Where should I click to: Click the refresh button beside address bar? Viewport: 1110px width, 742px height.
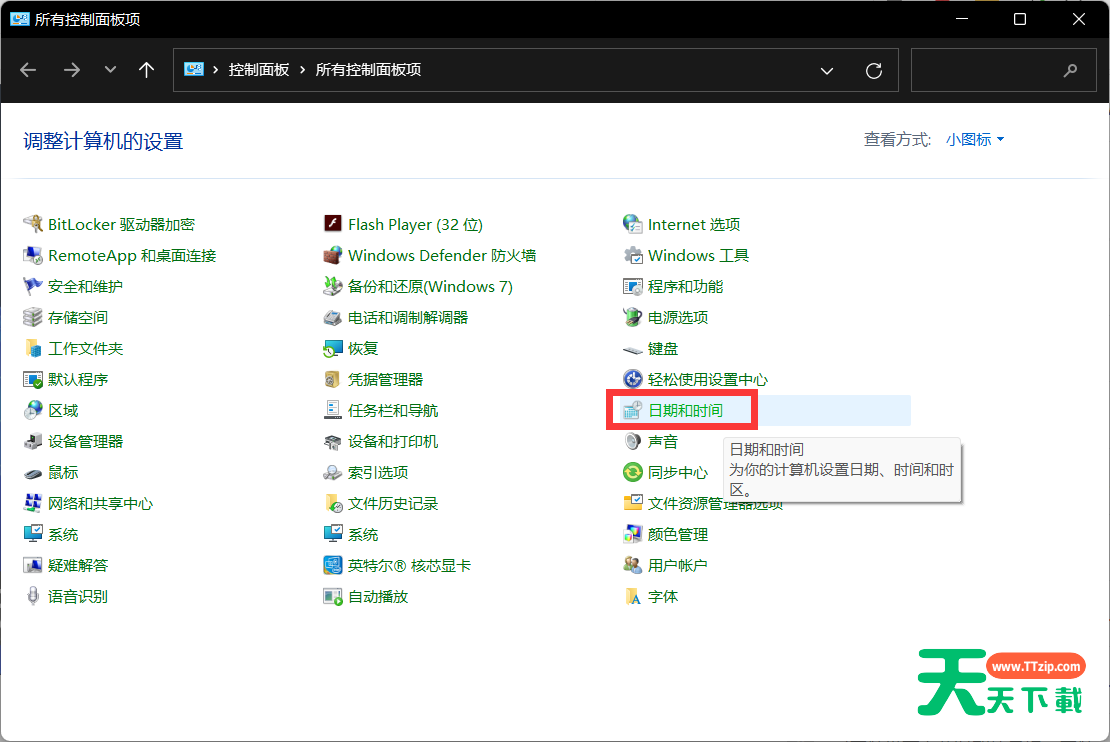(874, 70)
